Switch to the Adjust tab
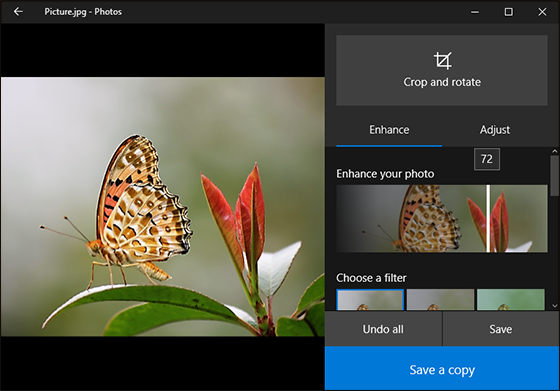 pyautogui.click(x=495, y=130)
